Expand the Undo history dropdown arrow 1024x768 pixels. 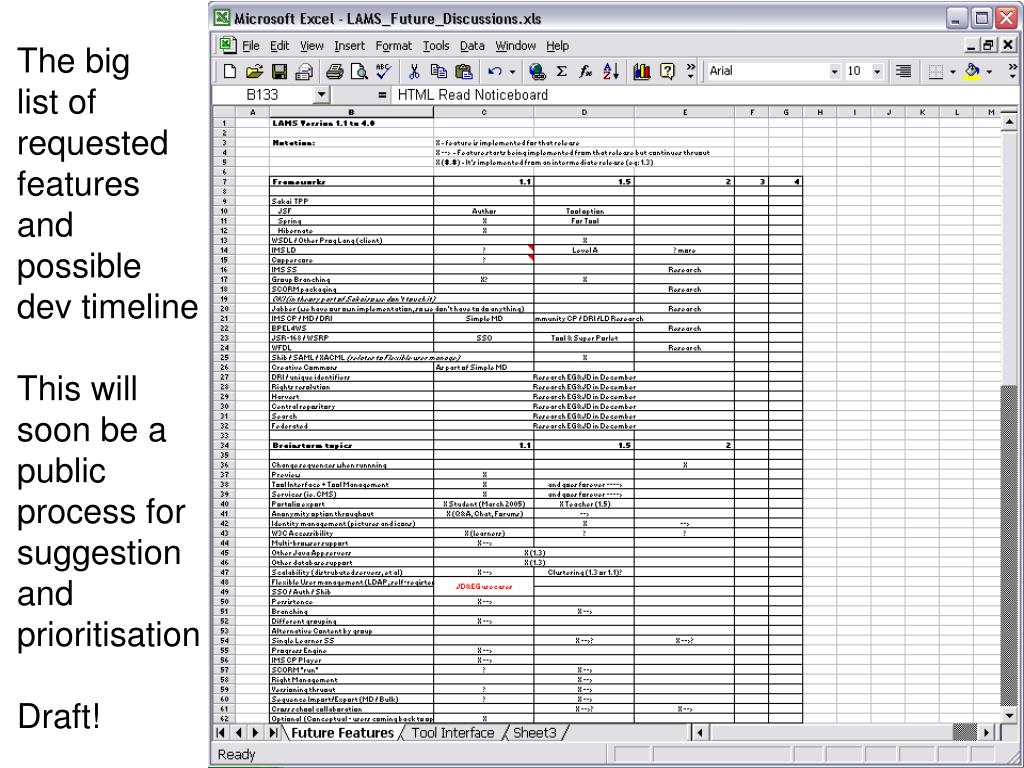(513, 71)
